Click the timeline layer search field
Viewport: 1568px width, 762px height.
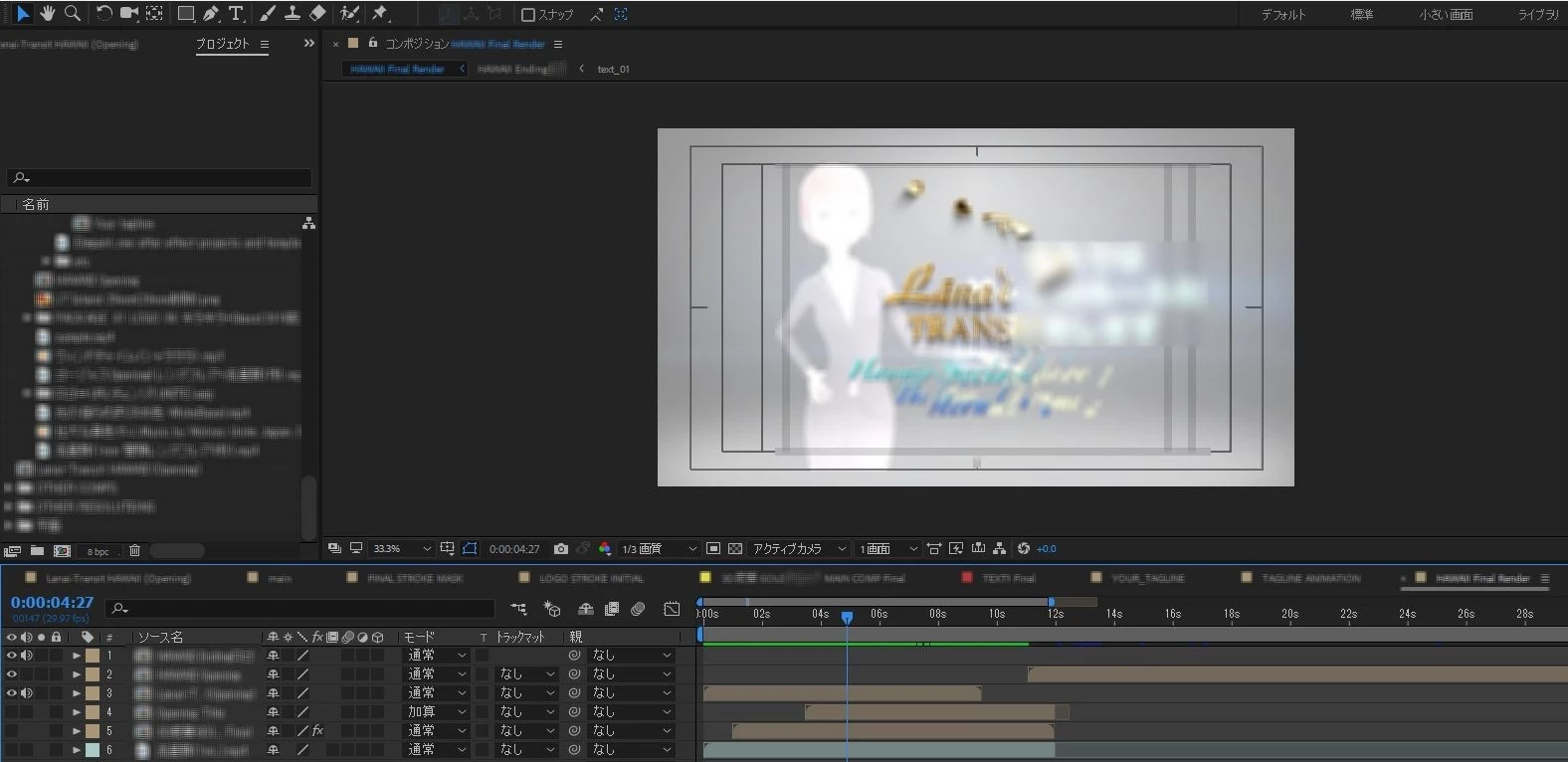pos(300,608)
